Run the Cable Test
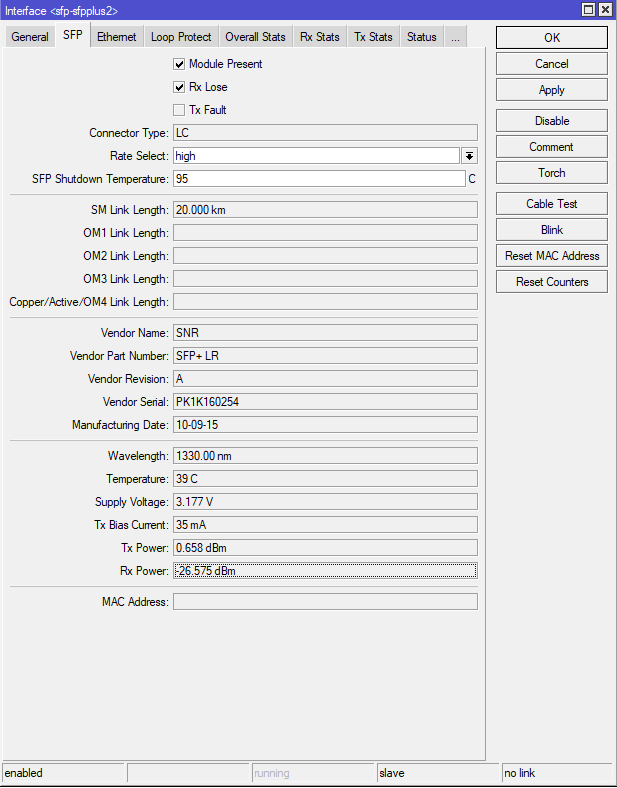Viewport: 617px width, 788px height. [x=551, y=204]
